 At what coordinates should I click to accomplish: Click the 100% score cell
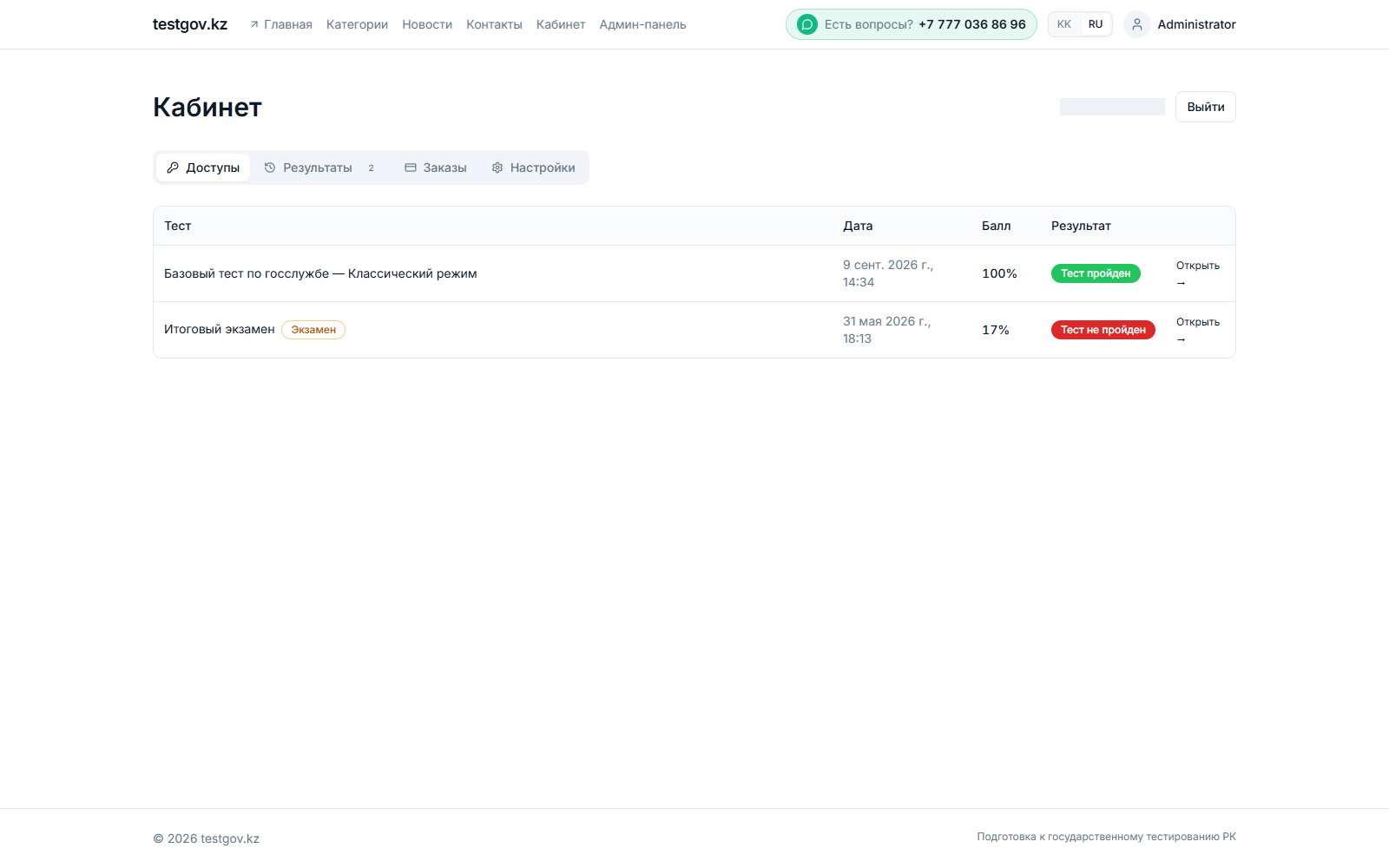click(999, 273)
